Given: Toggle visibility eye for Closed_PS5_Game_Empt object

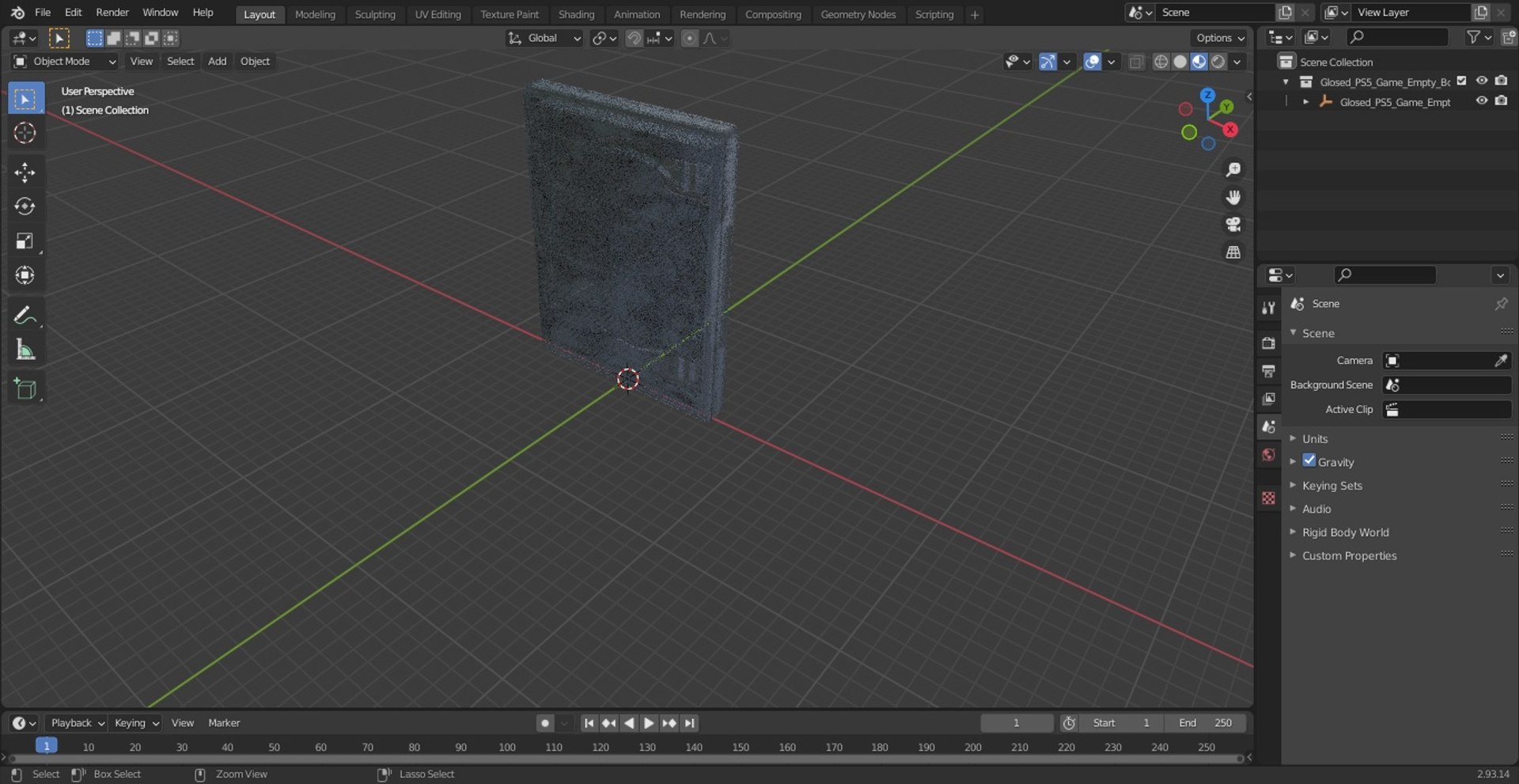Looking at the screenshot, I should [x=1482, y=101].
